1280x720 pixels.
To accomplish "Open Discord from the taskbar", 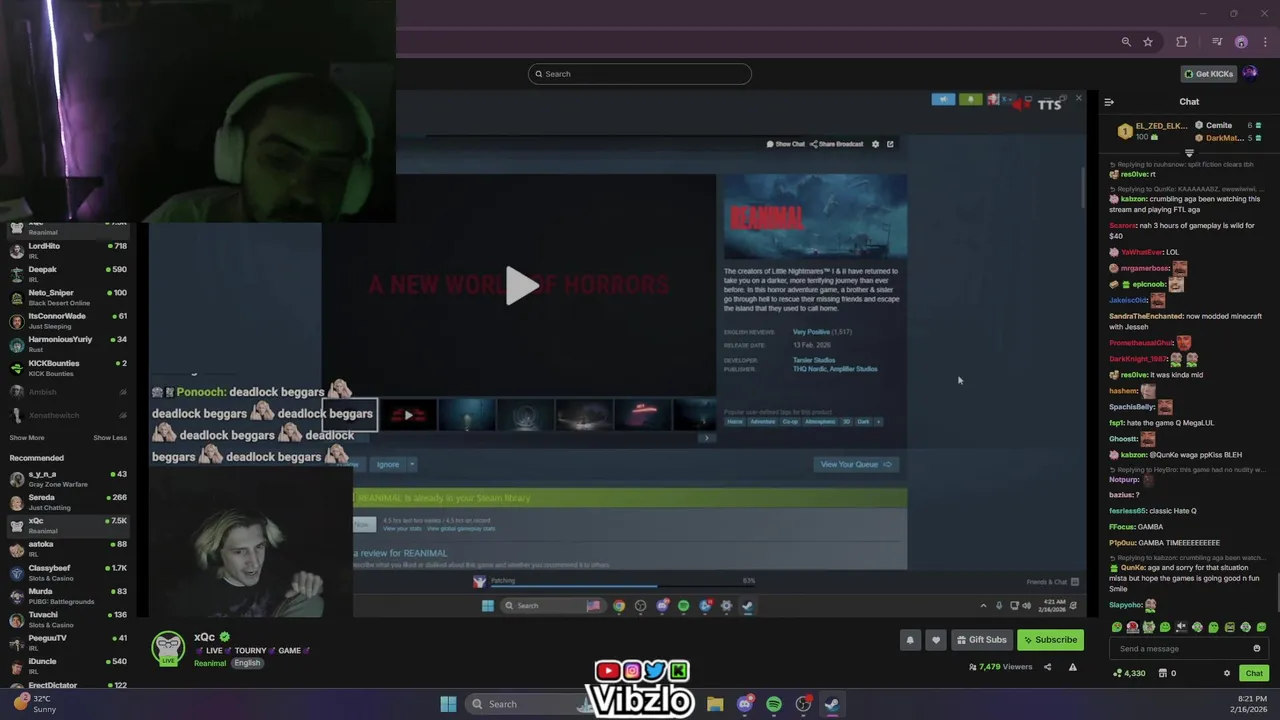I will point(744,704).
